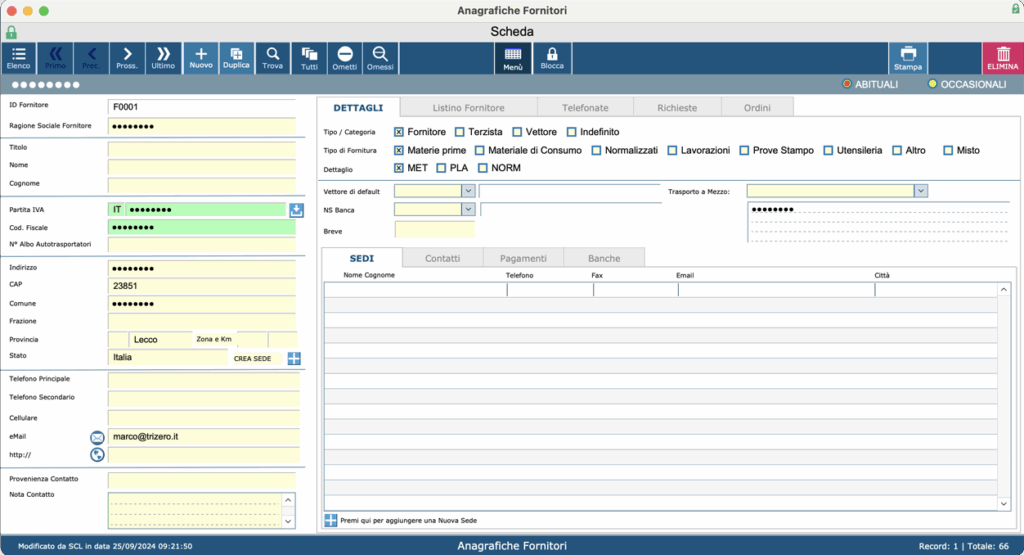Uncheck the Materie prime checkbox
1024x555 pixels.
point(399,150)
